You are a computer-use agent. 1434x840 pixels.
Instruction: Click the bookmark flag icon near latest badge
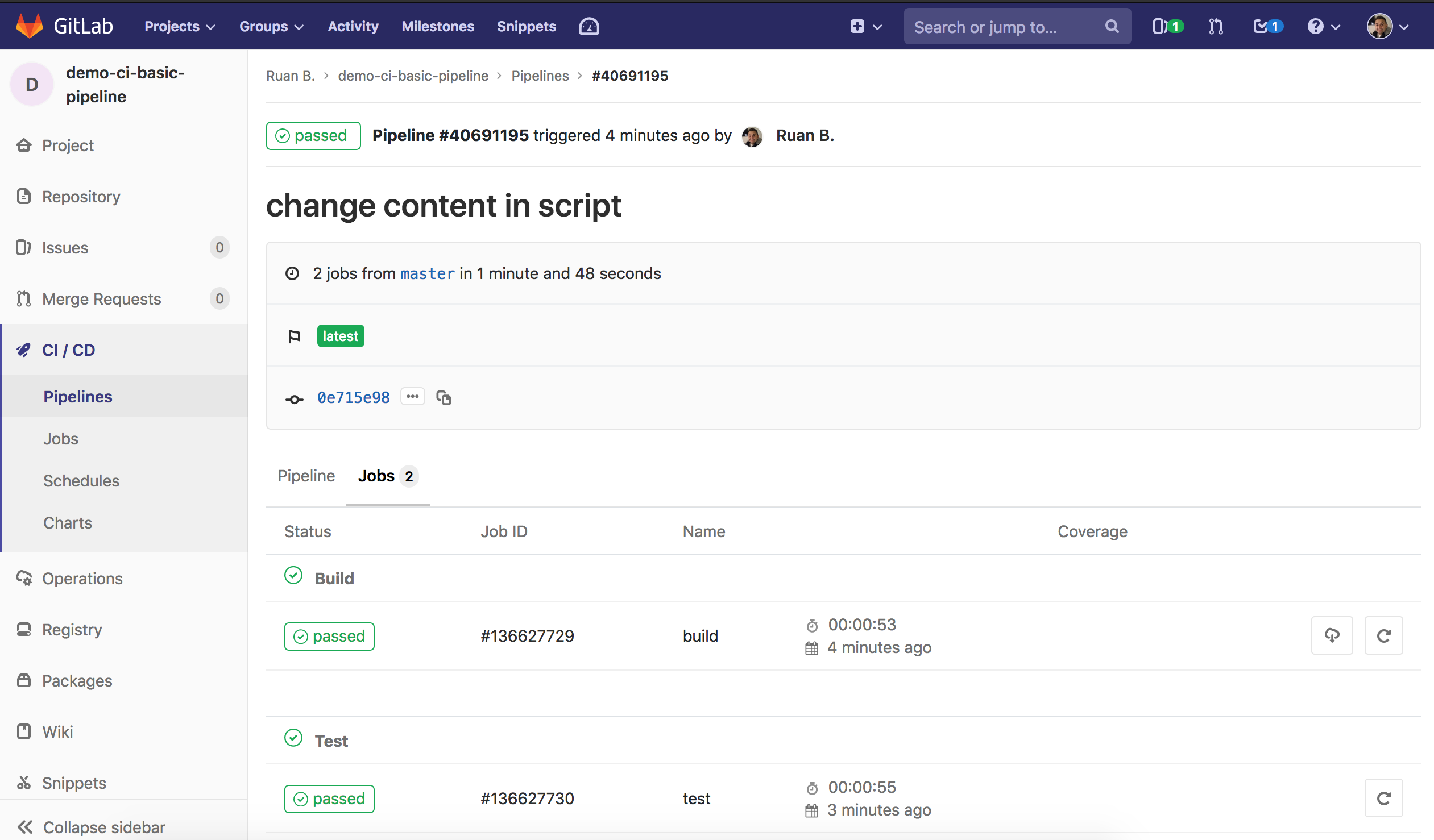pyautogui.click(x=294, y=336)
